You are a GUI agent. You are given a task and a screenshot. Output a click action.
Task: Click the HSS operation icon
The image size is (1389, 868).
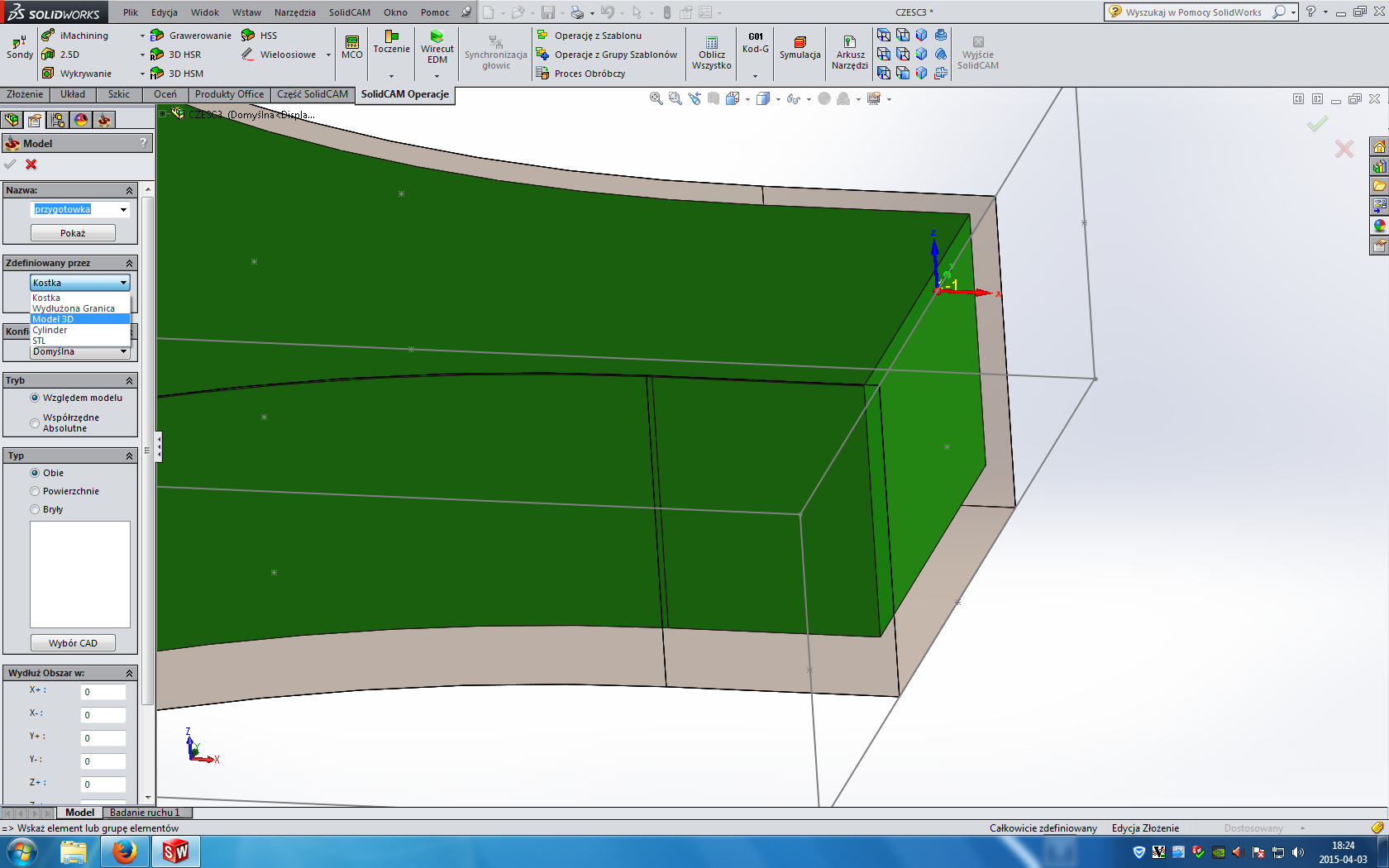248,36
